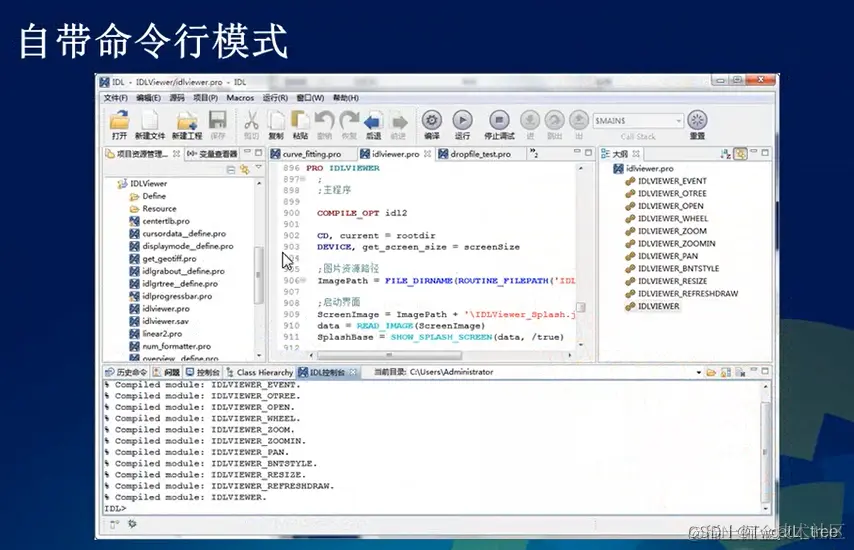
Task: Switch to the 问题 tab
Action: pos(166,372)
